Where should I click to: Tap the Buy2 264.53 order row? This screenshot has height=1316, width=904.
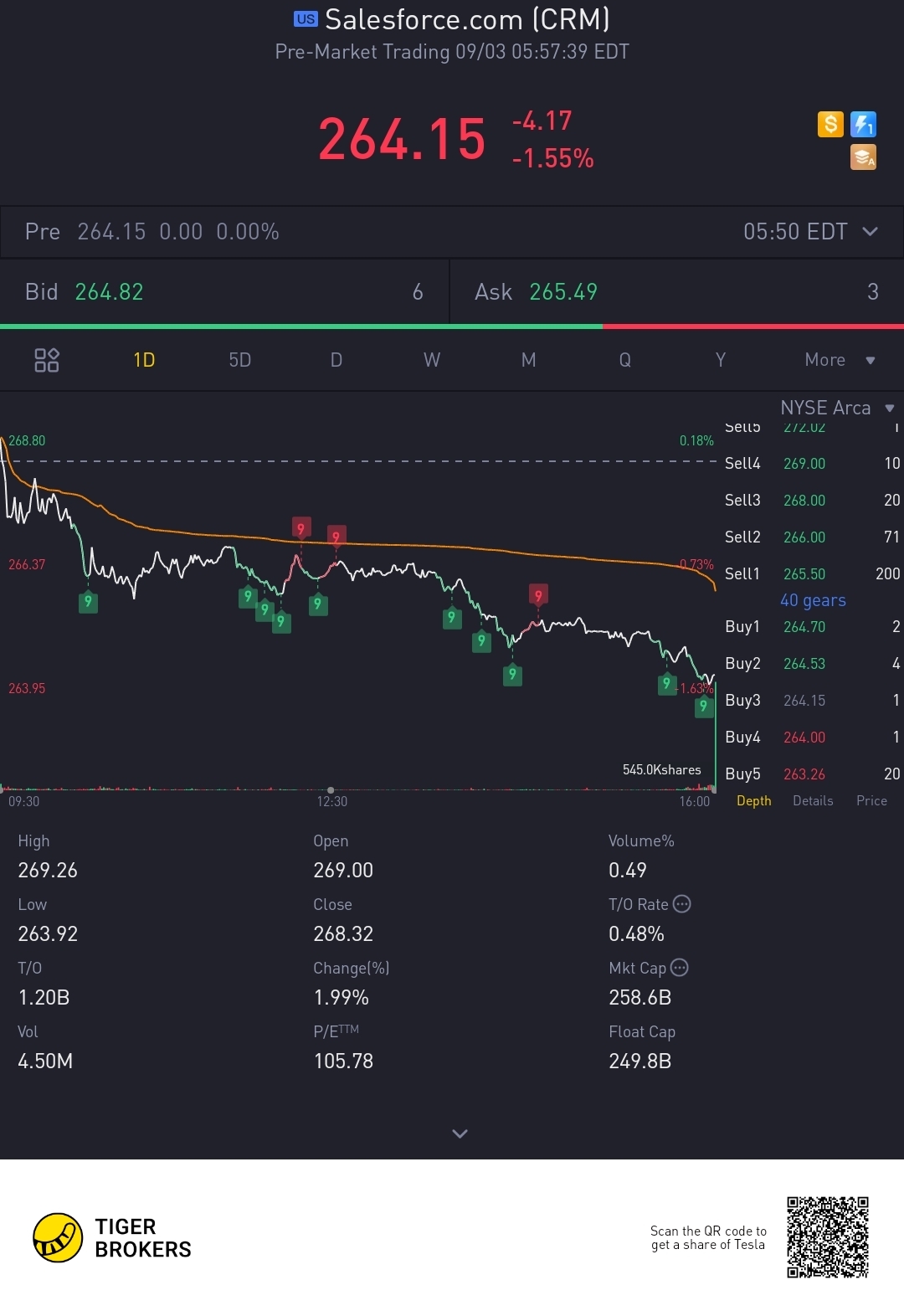(x=812, y=663)
